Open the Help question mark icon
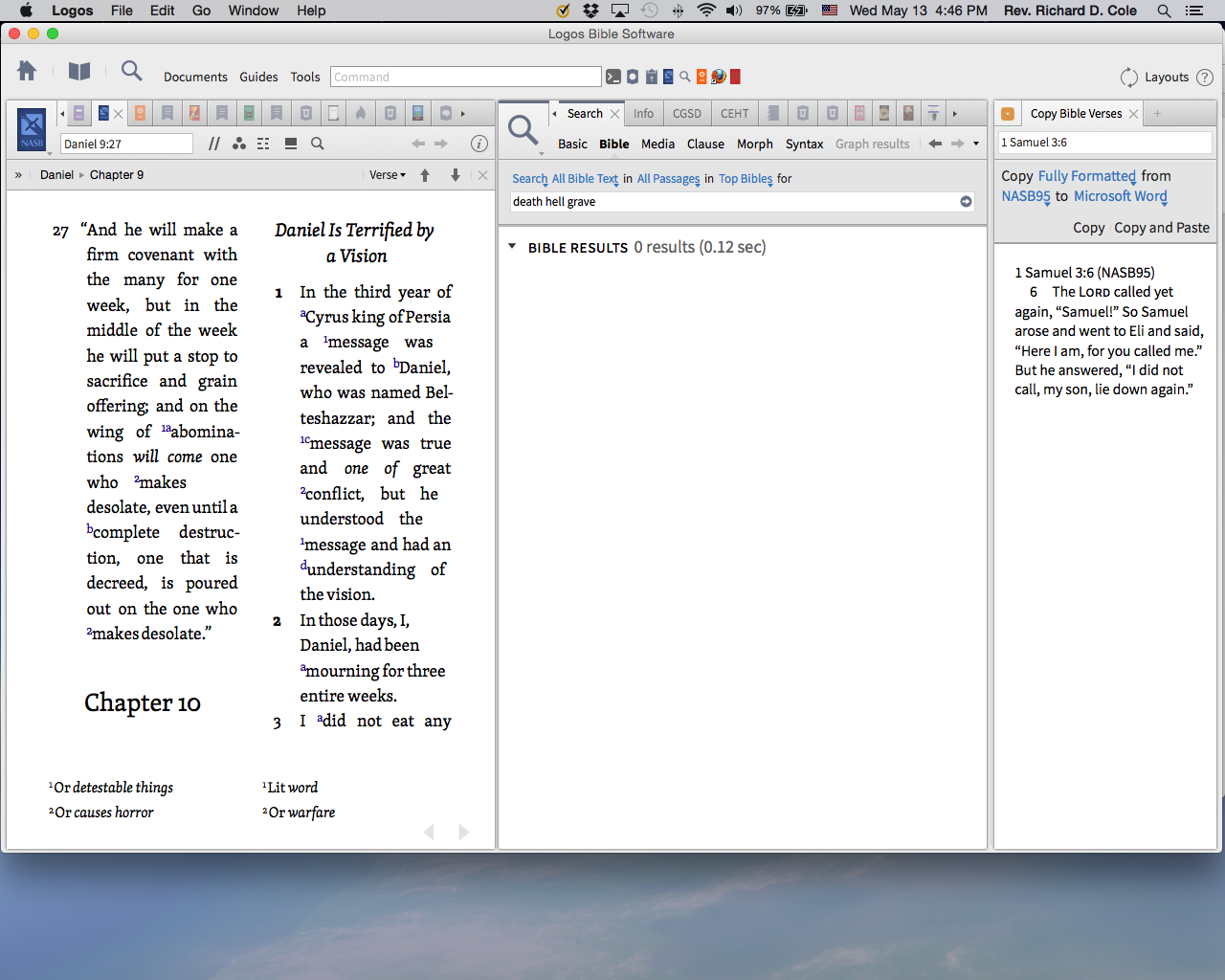The image size is (1225, 980). coord(1205,78)
